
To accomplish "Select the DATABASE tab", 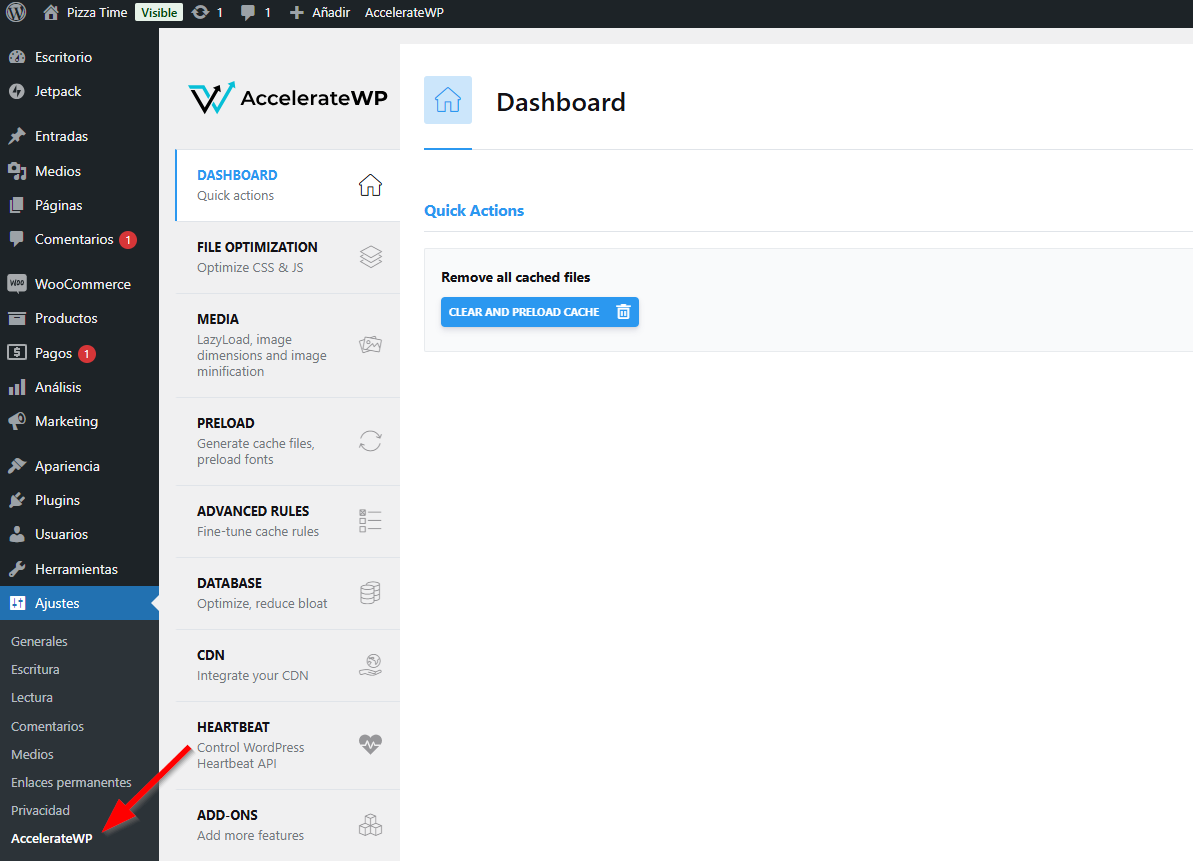I will (288, 593).
